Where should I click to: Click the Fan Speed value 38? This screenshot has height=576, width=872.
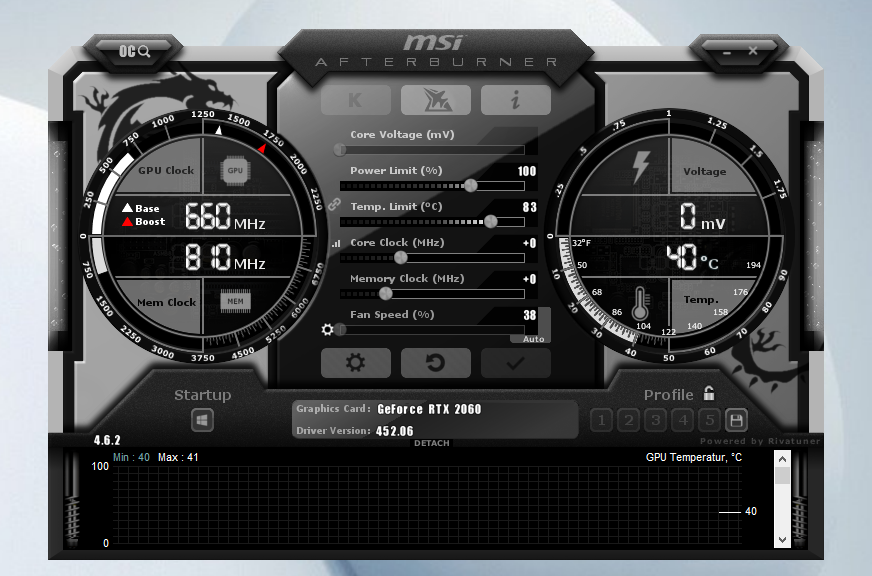(x=529, y=315)
